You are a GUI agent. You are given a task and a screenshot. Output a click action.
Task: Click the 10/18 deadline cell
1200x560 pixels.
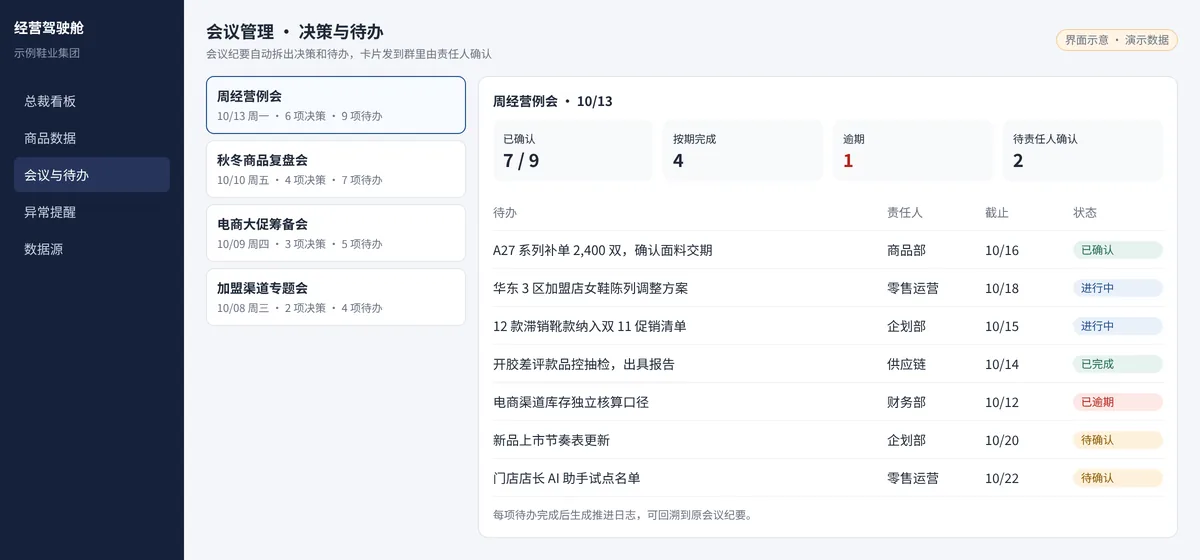click(x=1002, y=288)
